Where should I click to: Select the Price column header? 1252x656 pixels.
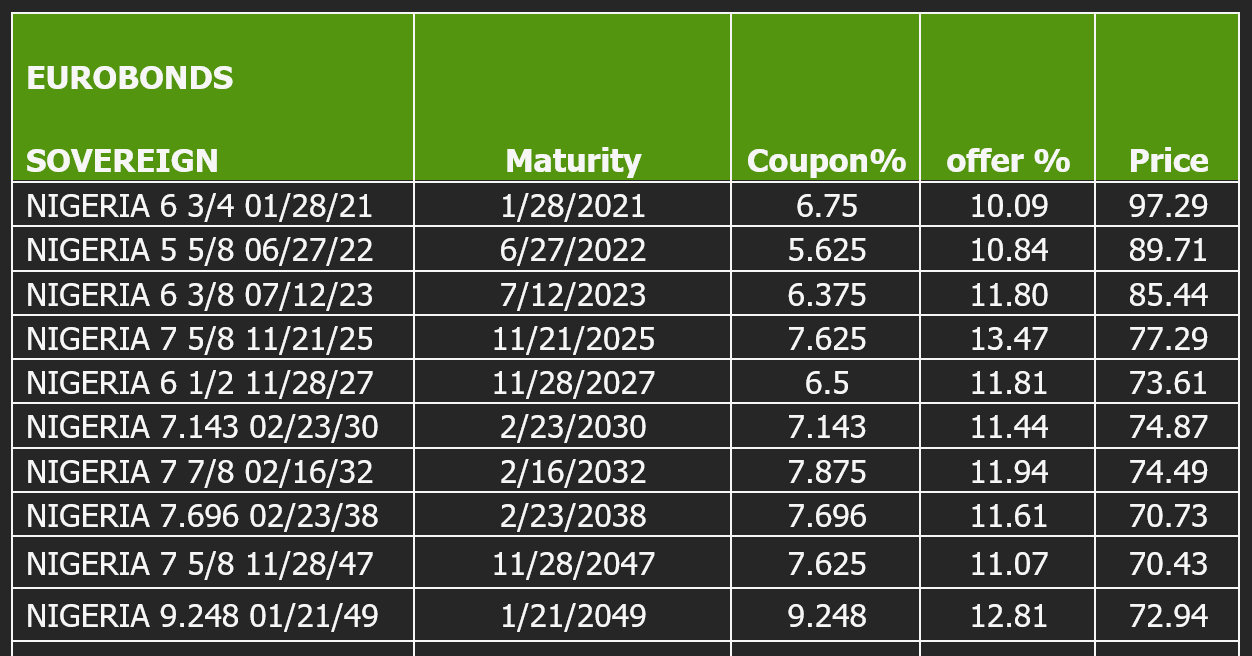click(x=1168, y=97)
